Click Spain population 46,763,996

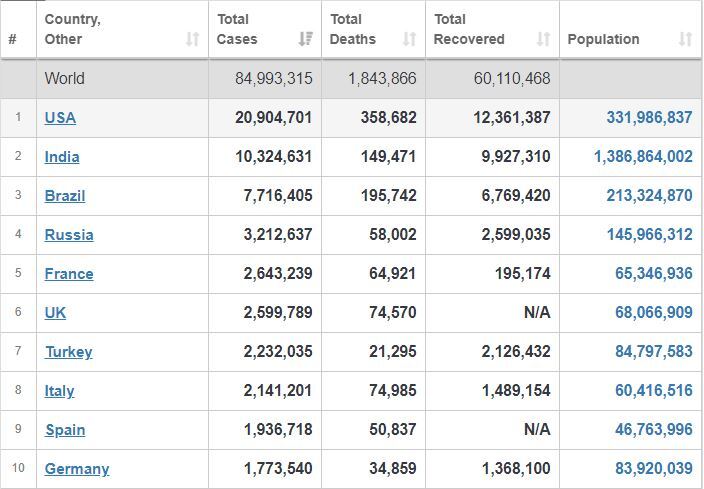[x=654, y=430]
